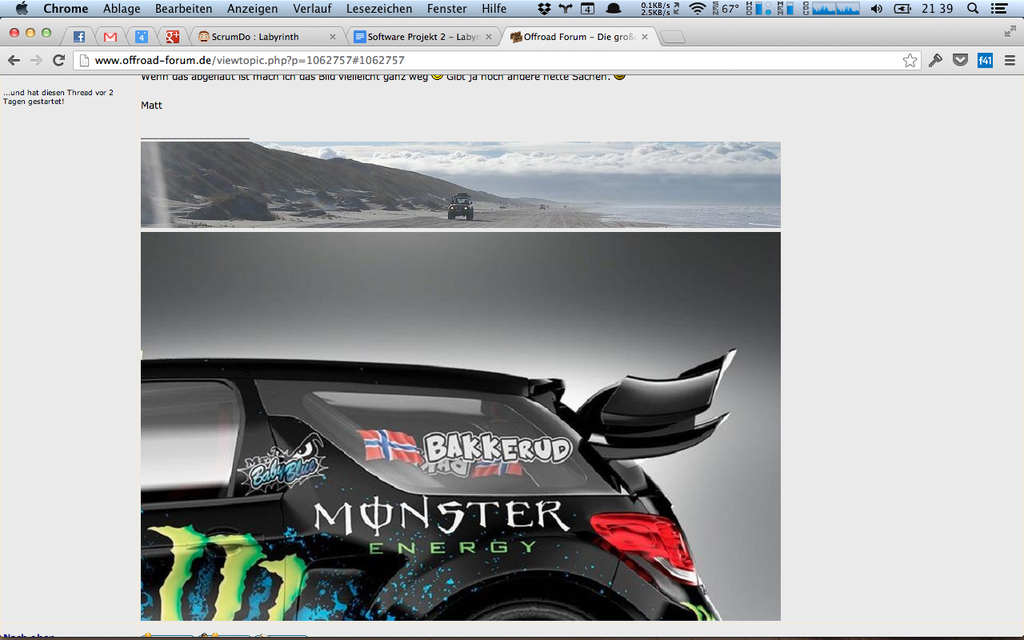Image resolution: width=1024 pixels, height=640 pixels.
Task: Open the Lesezeichen menu
Action: coord(379,8)
